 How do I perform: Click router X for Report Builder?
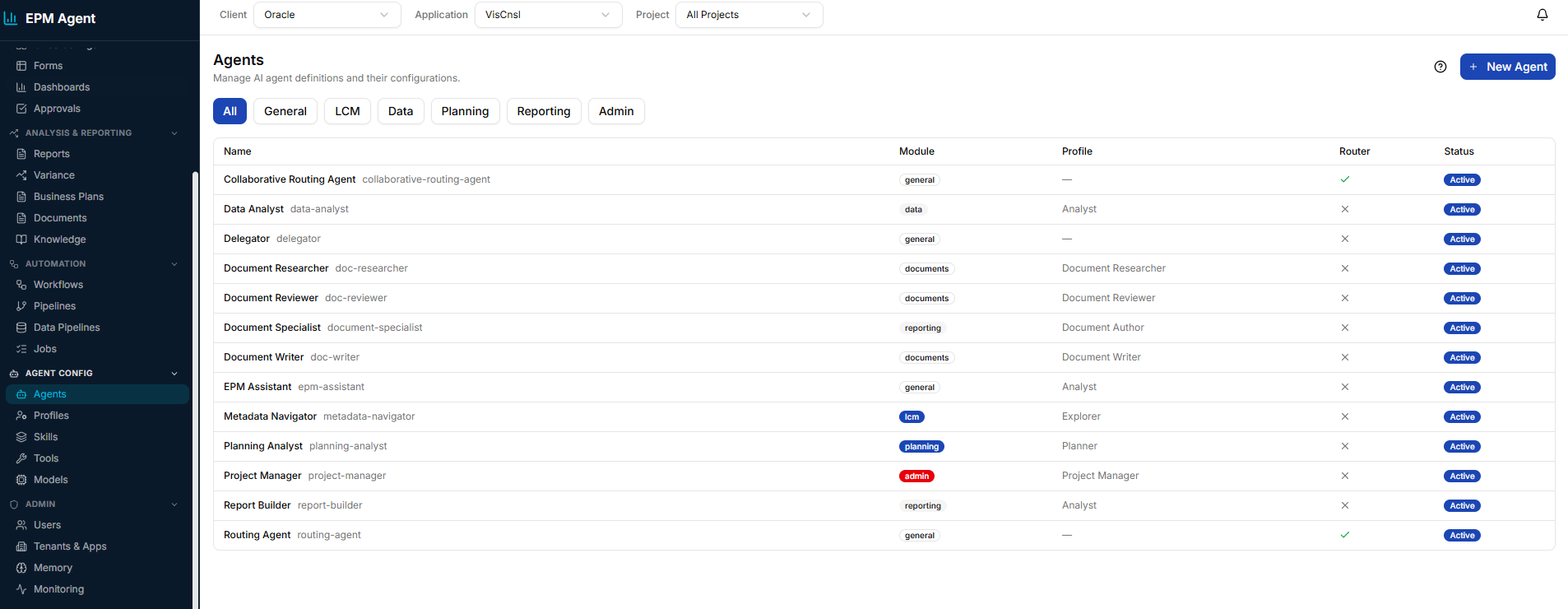1345,505
